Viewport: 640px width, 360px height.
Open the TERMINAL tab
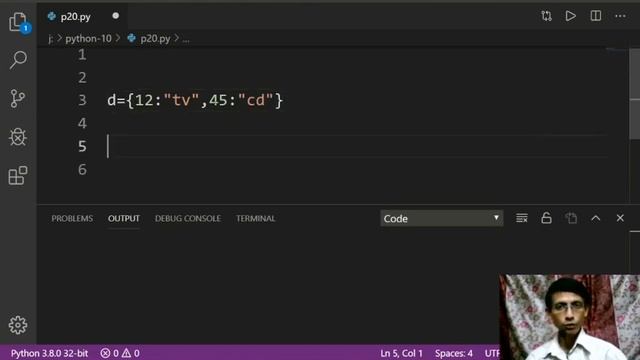point(256,218)
